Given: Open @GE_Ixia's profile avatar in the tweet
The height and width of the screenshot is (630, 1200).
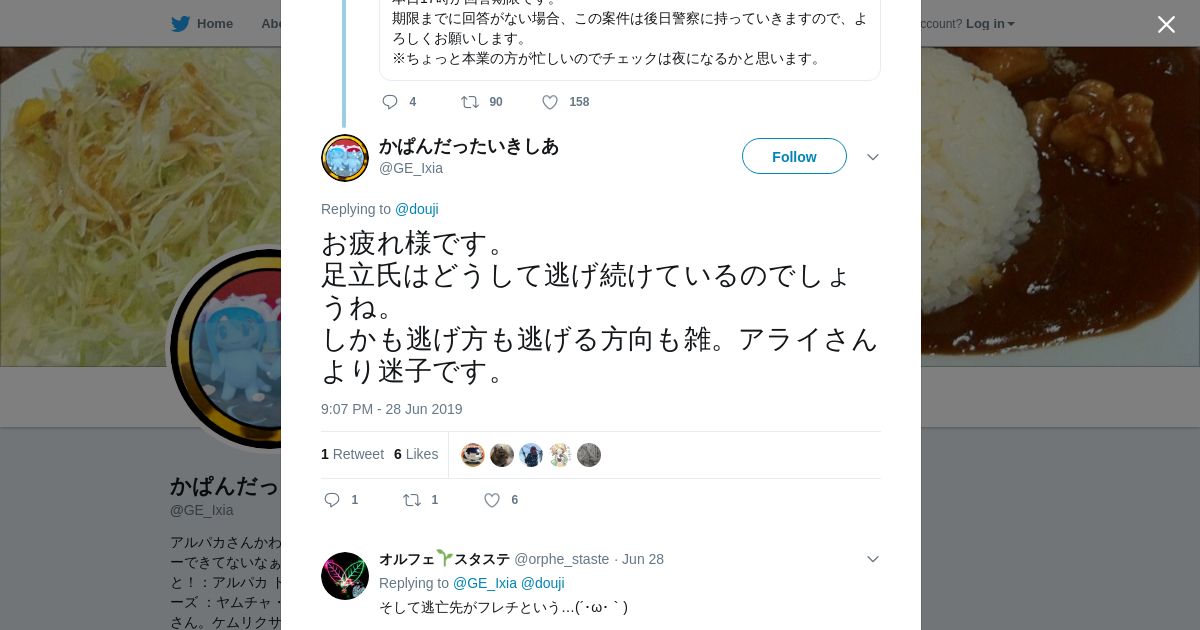Looking at the screenshot, I should pos(345,158).
